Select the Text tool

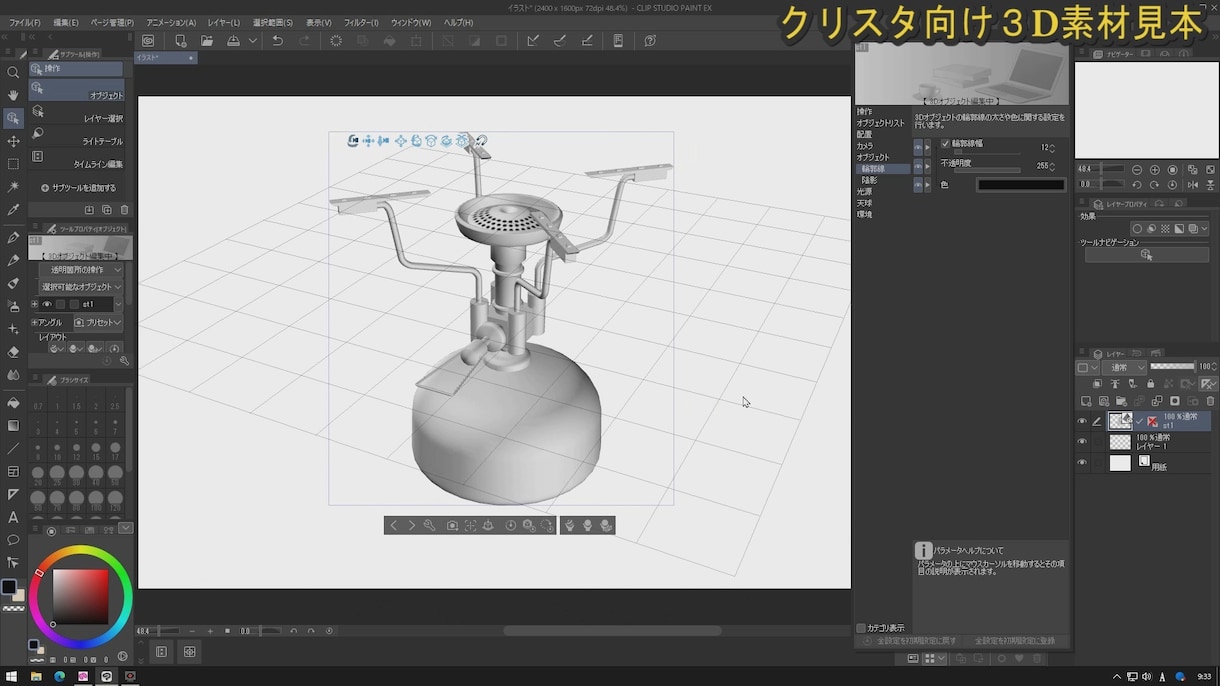(x=13, y=517)
